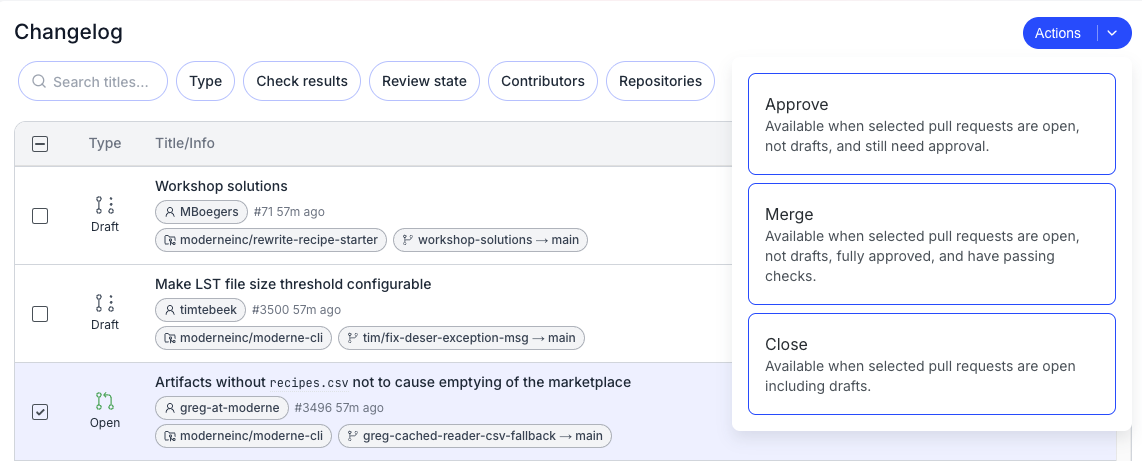
Task: Choose Merge from the Actions menu
Action: point(932,244)
